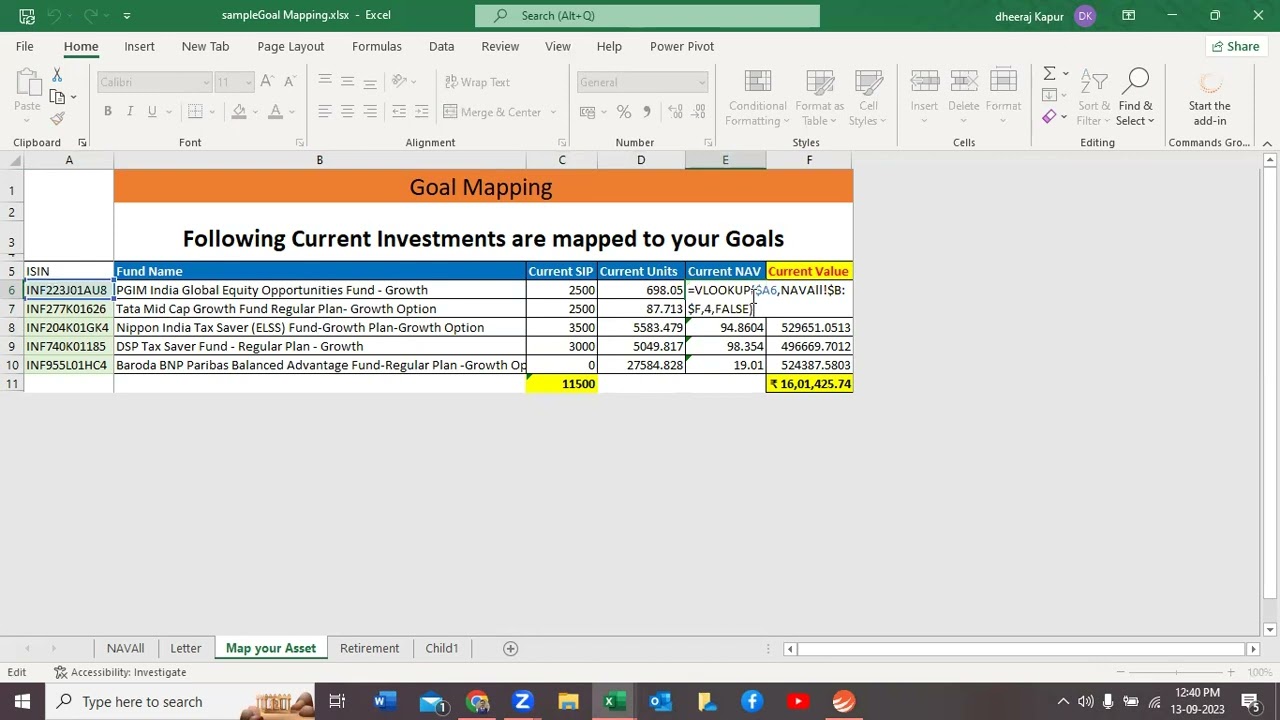The image size is (1280, 720).
Task: Open Sort & Filter menu
Action: 1094,98
